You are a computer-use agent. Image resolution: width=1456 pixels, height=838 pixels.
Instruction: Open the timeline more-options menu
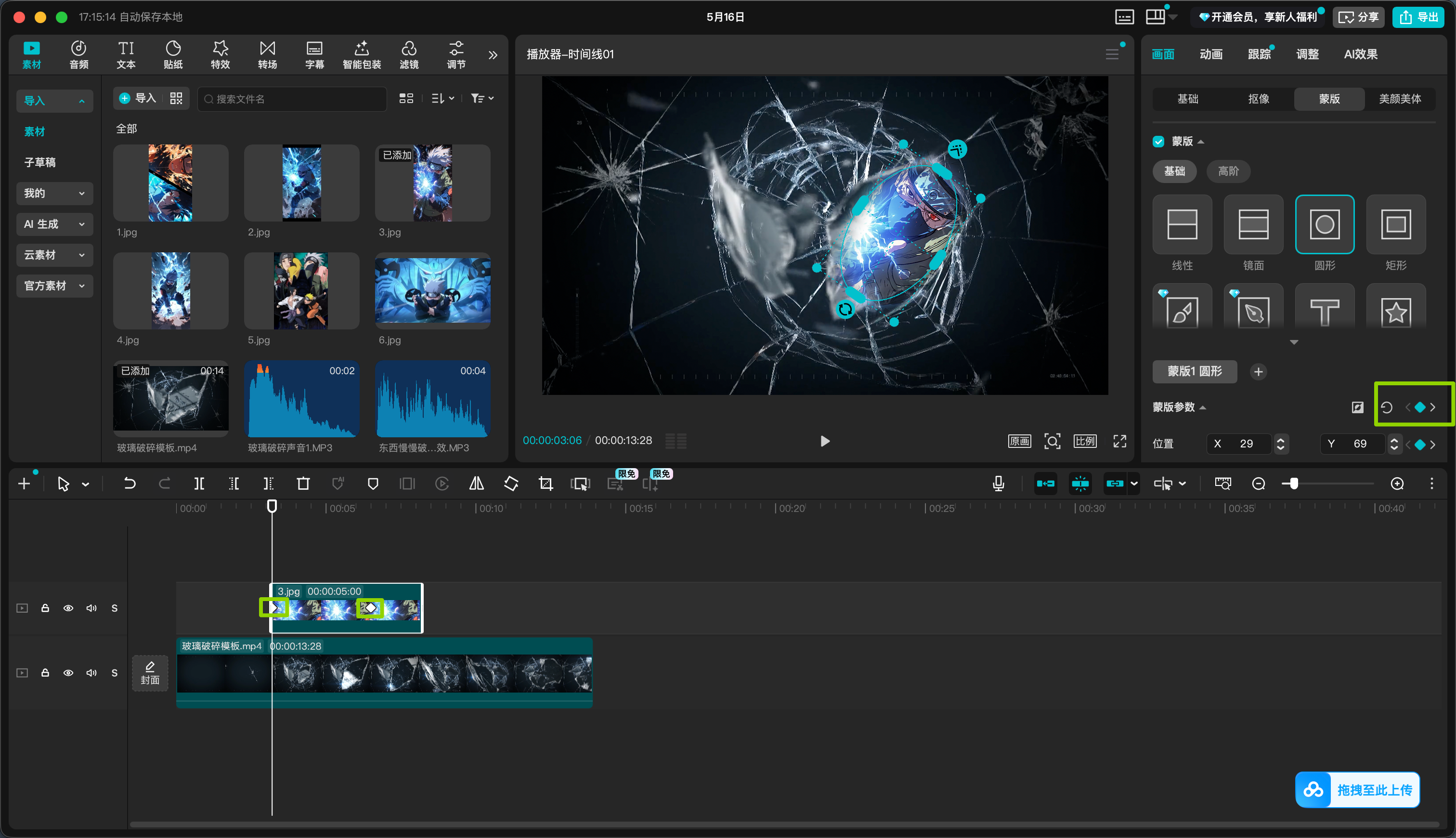pyautogui.click(x=1432, y=484)
